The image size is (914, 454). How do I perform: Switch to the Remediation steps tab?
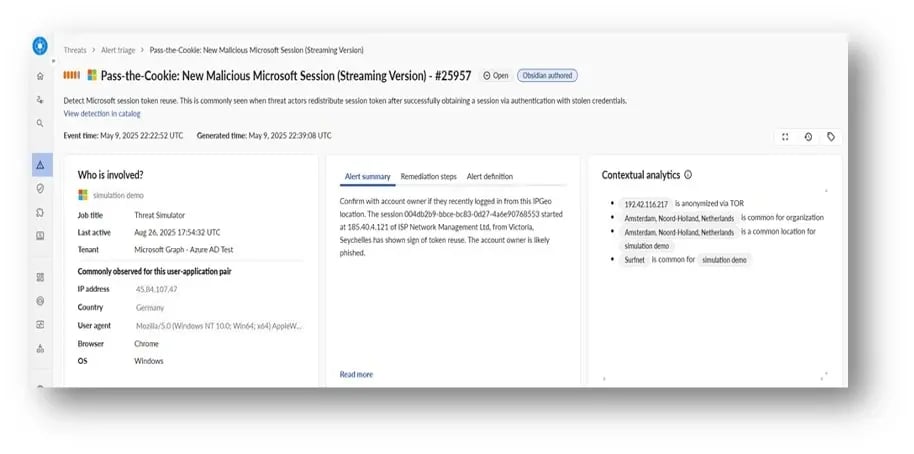click(428, 177)
